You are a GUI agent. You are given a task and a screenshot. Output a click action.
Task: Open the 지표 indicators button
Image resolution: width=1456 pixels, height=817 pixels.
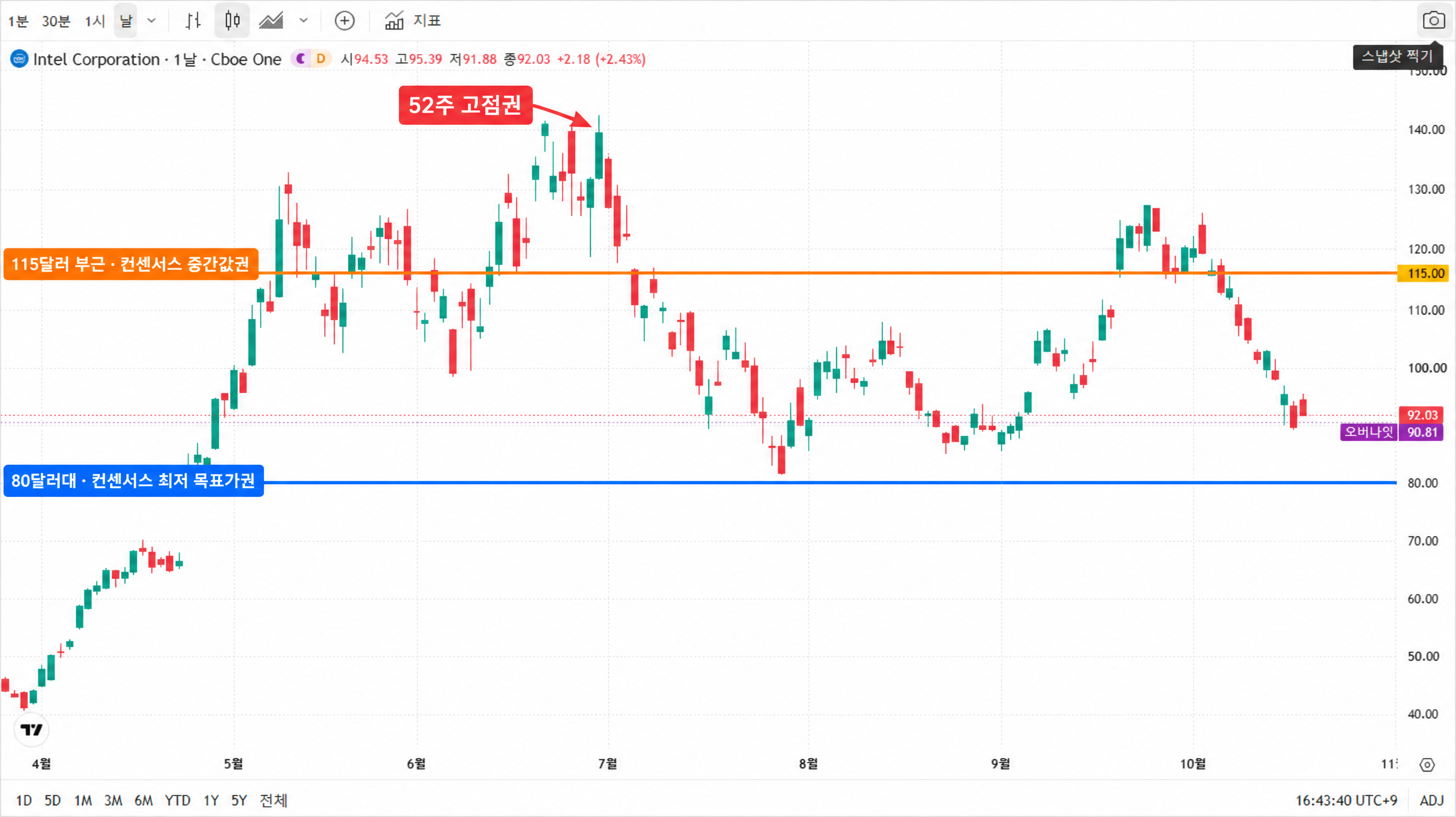(412, 21)
